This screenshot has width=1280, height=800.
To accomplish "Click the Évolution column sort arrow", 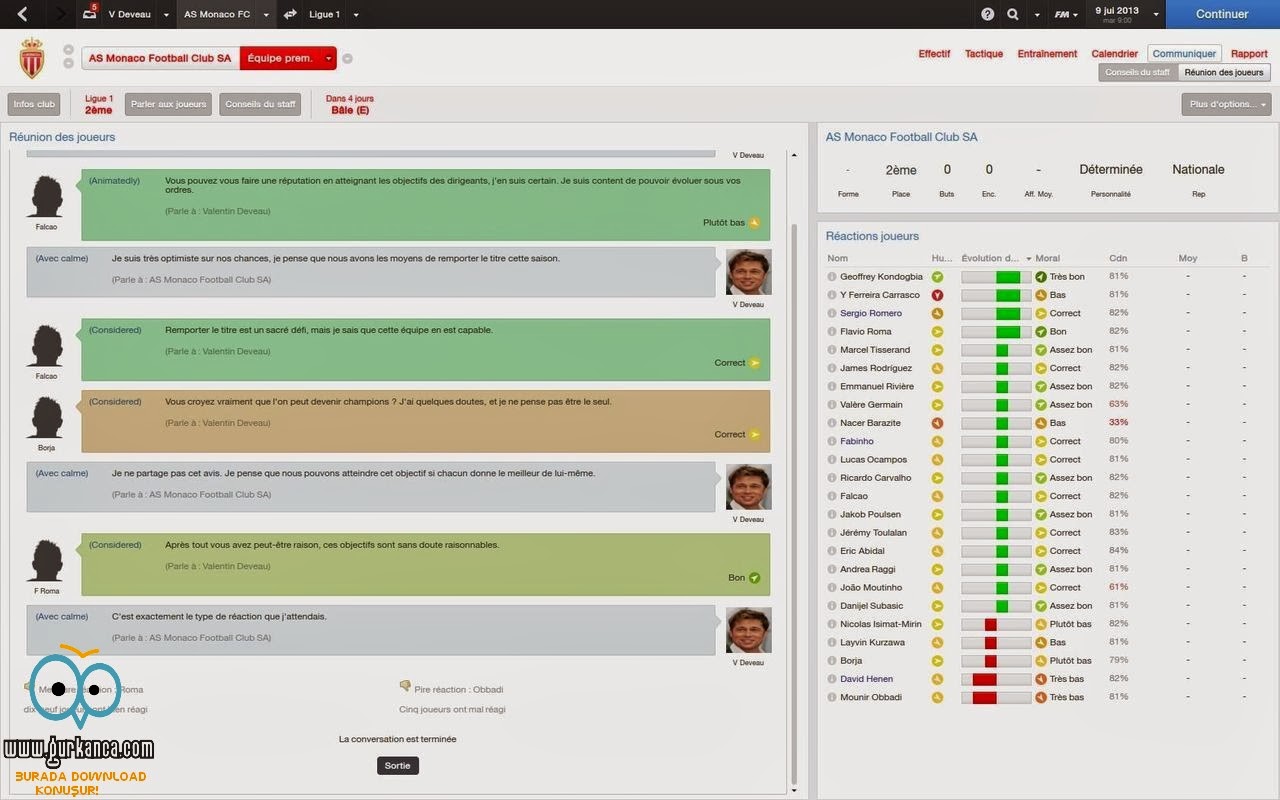I will click(1027, 259).
